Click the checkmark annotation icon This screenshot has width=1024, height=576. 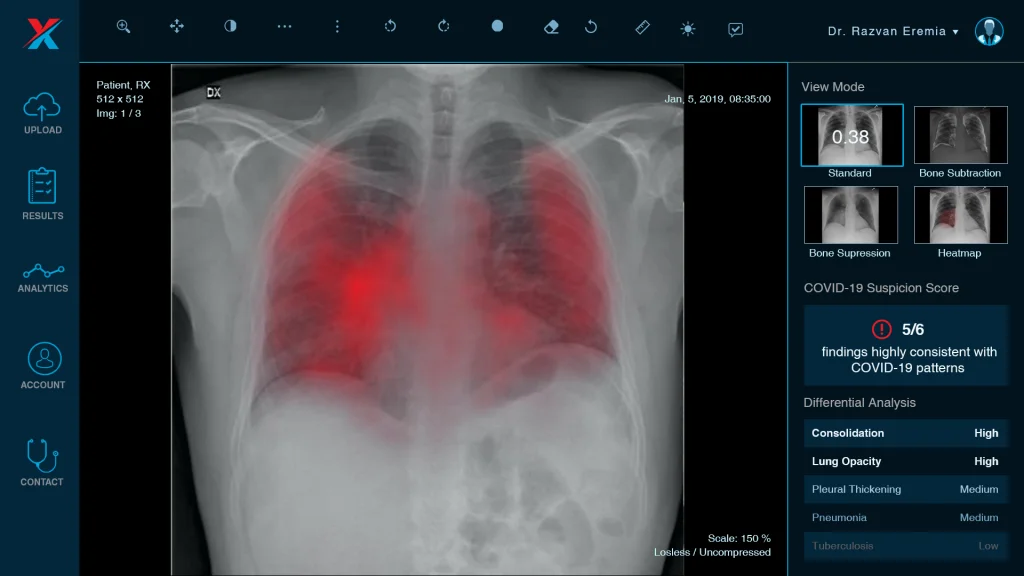coord(735,29)
